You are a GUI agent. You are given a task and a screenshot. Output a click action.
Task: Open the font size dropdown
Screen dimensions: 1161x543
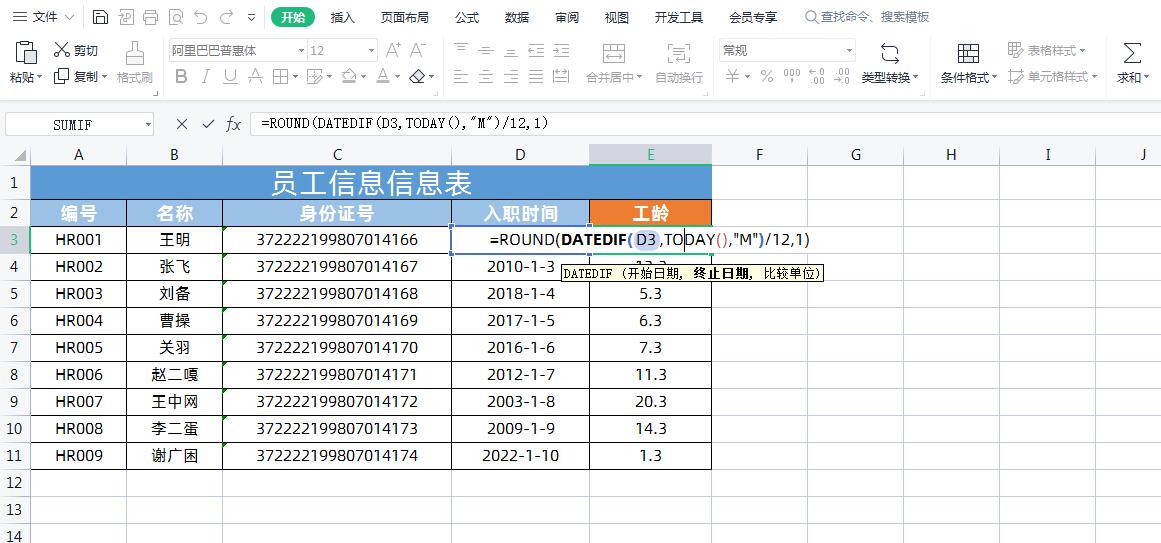372,50
